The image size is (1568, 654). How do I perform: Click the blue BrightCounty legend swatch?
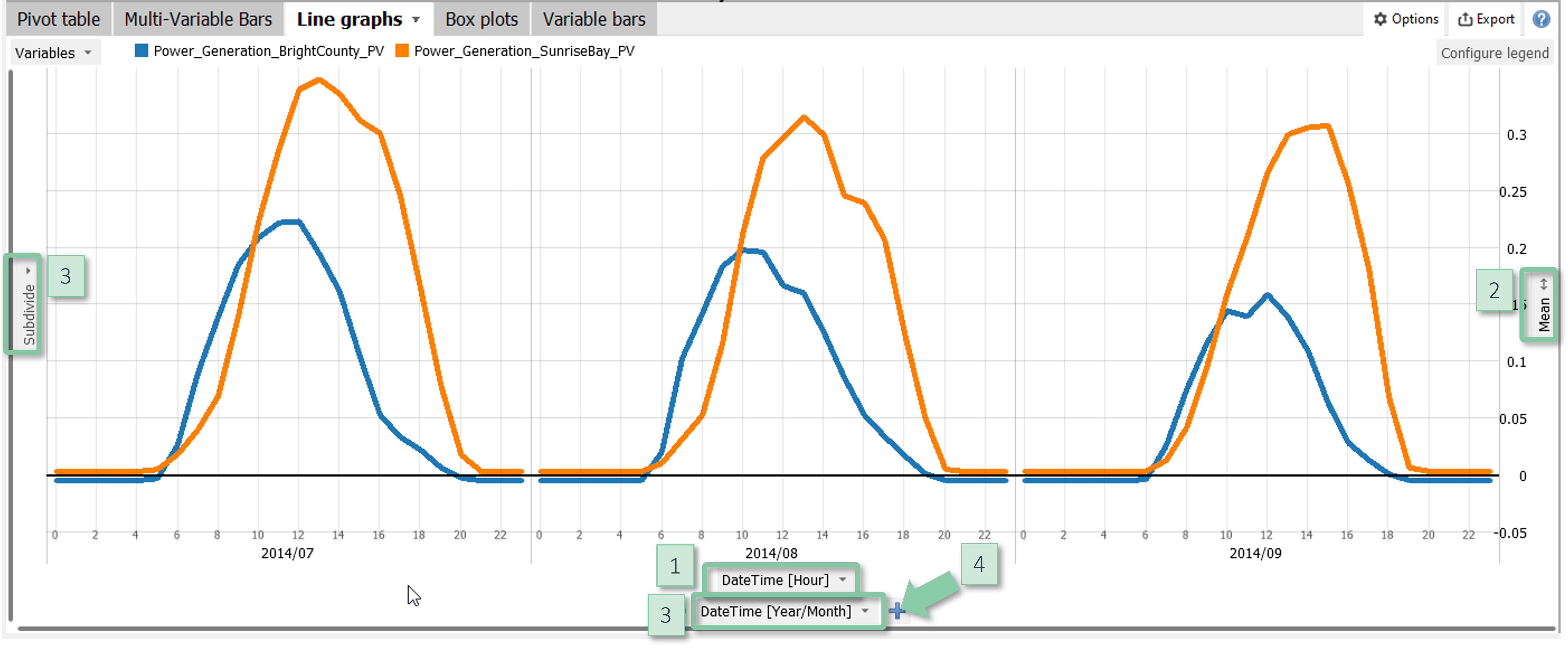142,51
